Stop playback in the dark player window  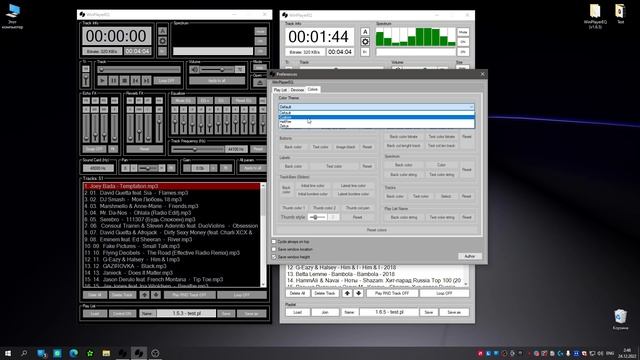(x=124, y=81)
